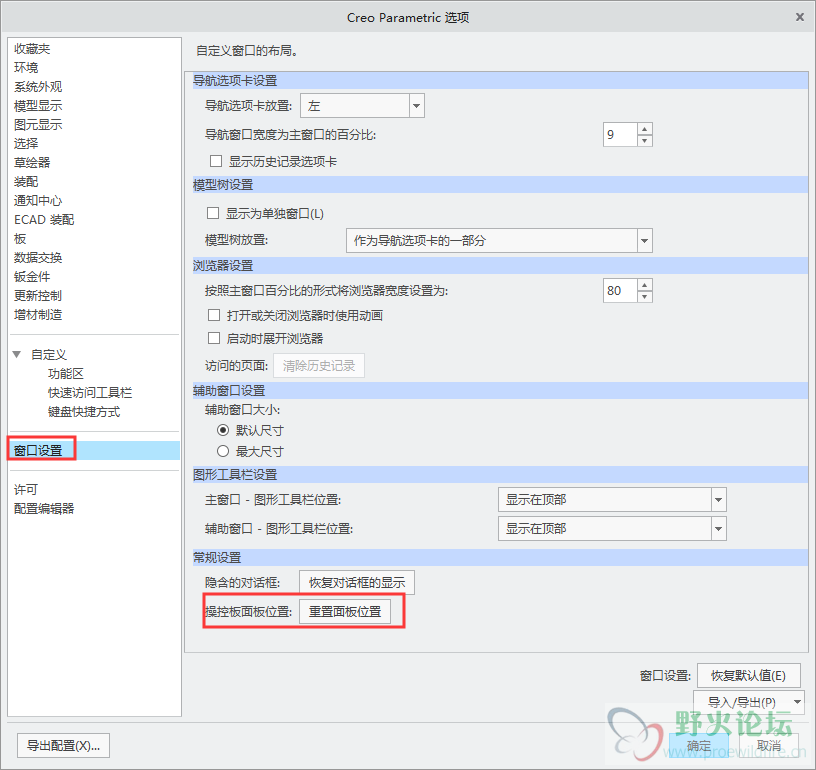Confirm with the 确定 button

tap(698, 746)
